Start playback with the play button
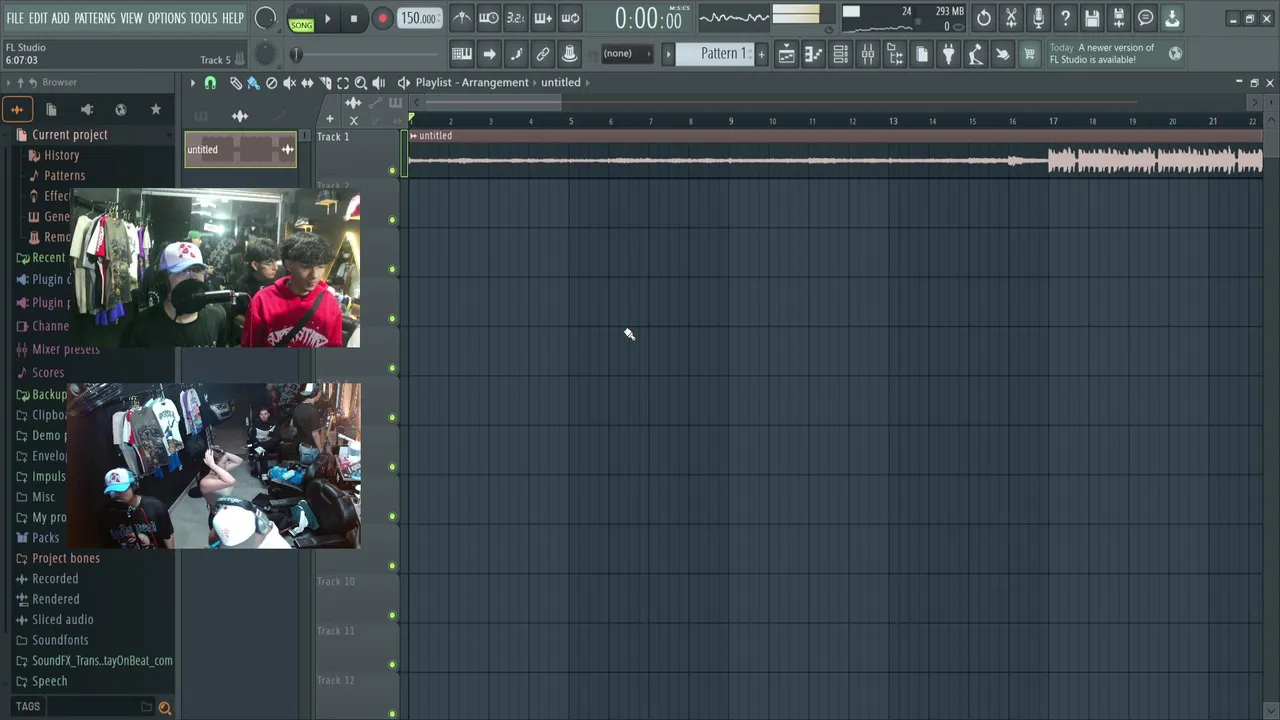This screenshot has width=1280, height=720. pos(327,19)
